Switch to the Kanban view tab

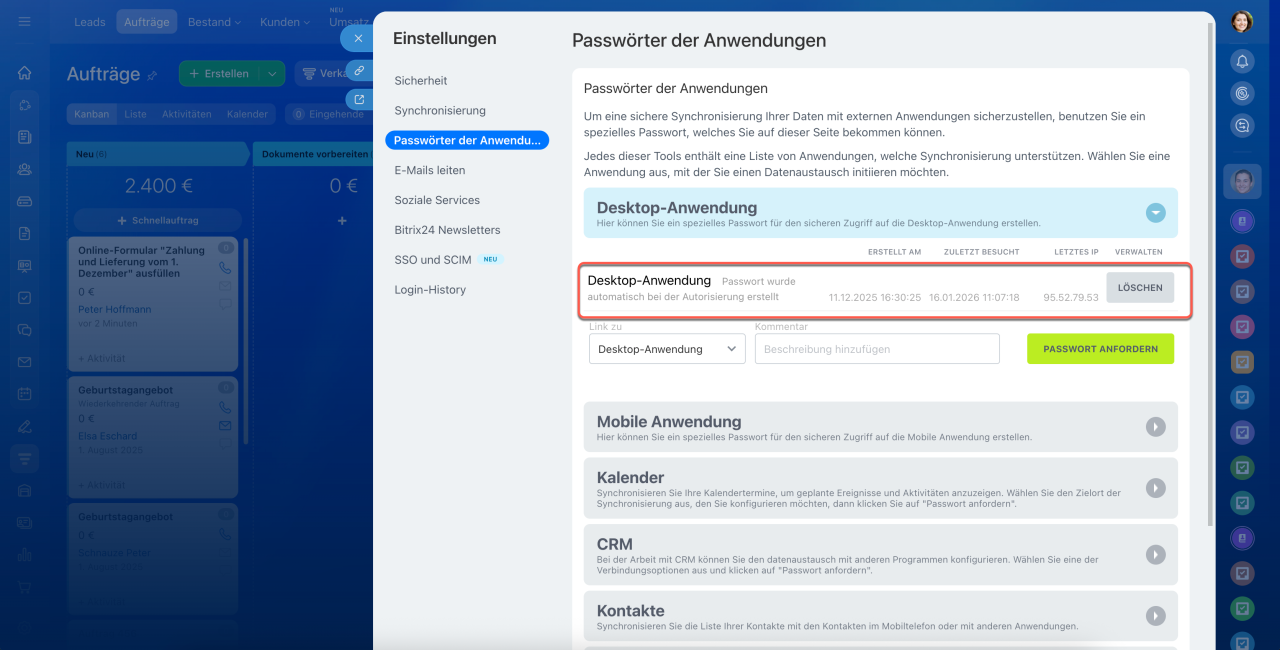(x=92, y=114)
